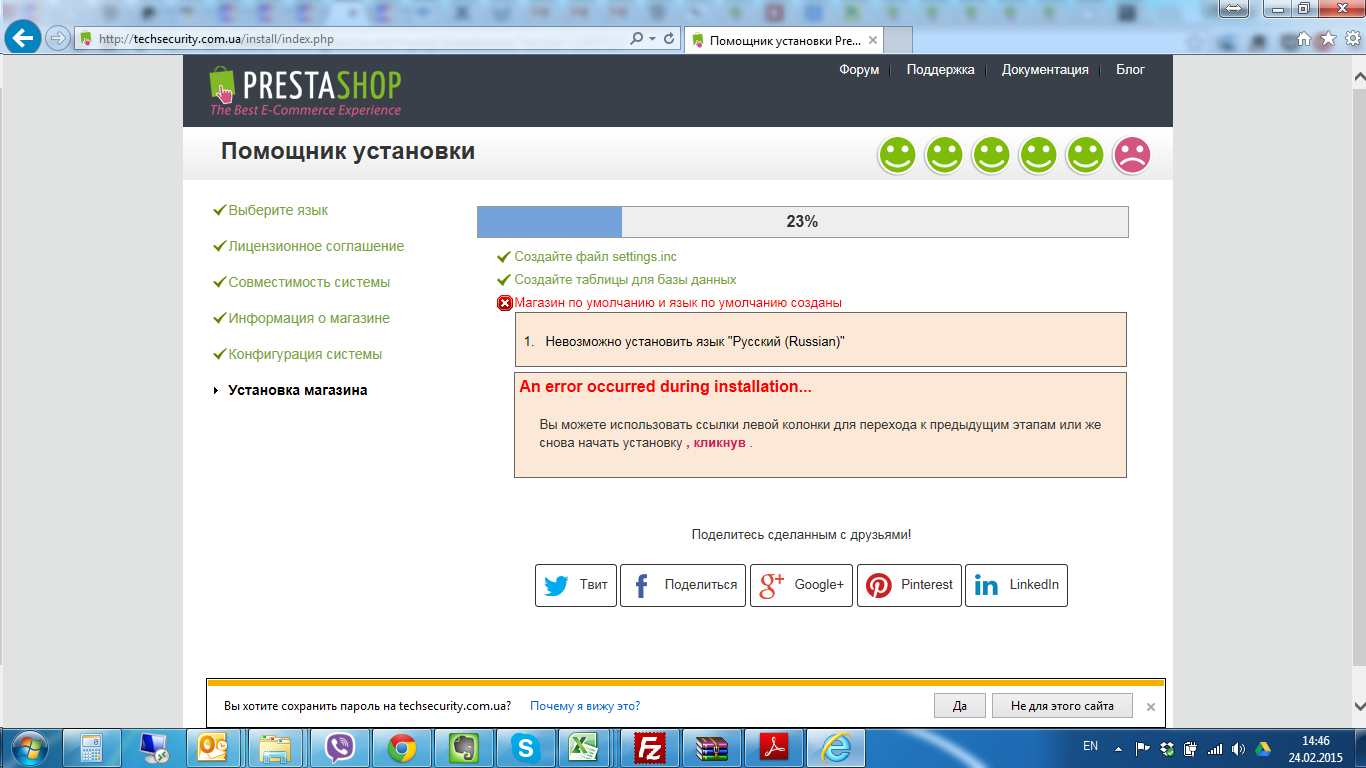Click the Internet Explorer back arrow
The image size is (1366, 768).
point(21,38)
